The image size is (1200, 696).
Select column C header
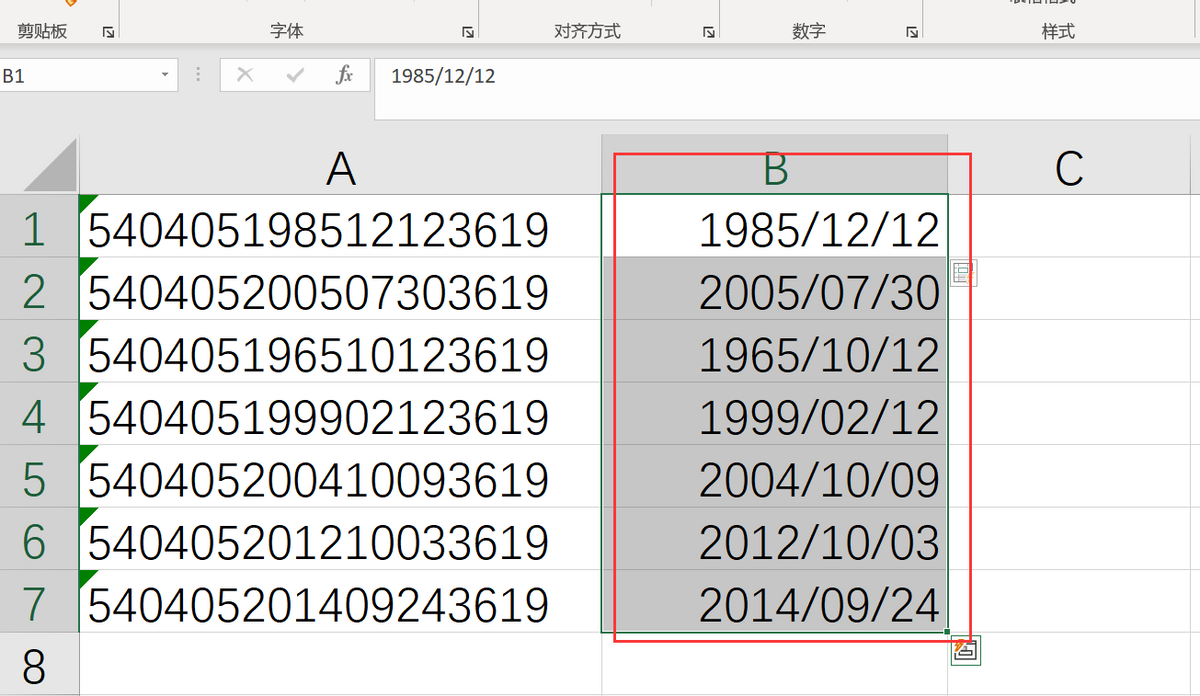pos(1070,165)
